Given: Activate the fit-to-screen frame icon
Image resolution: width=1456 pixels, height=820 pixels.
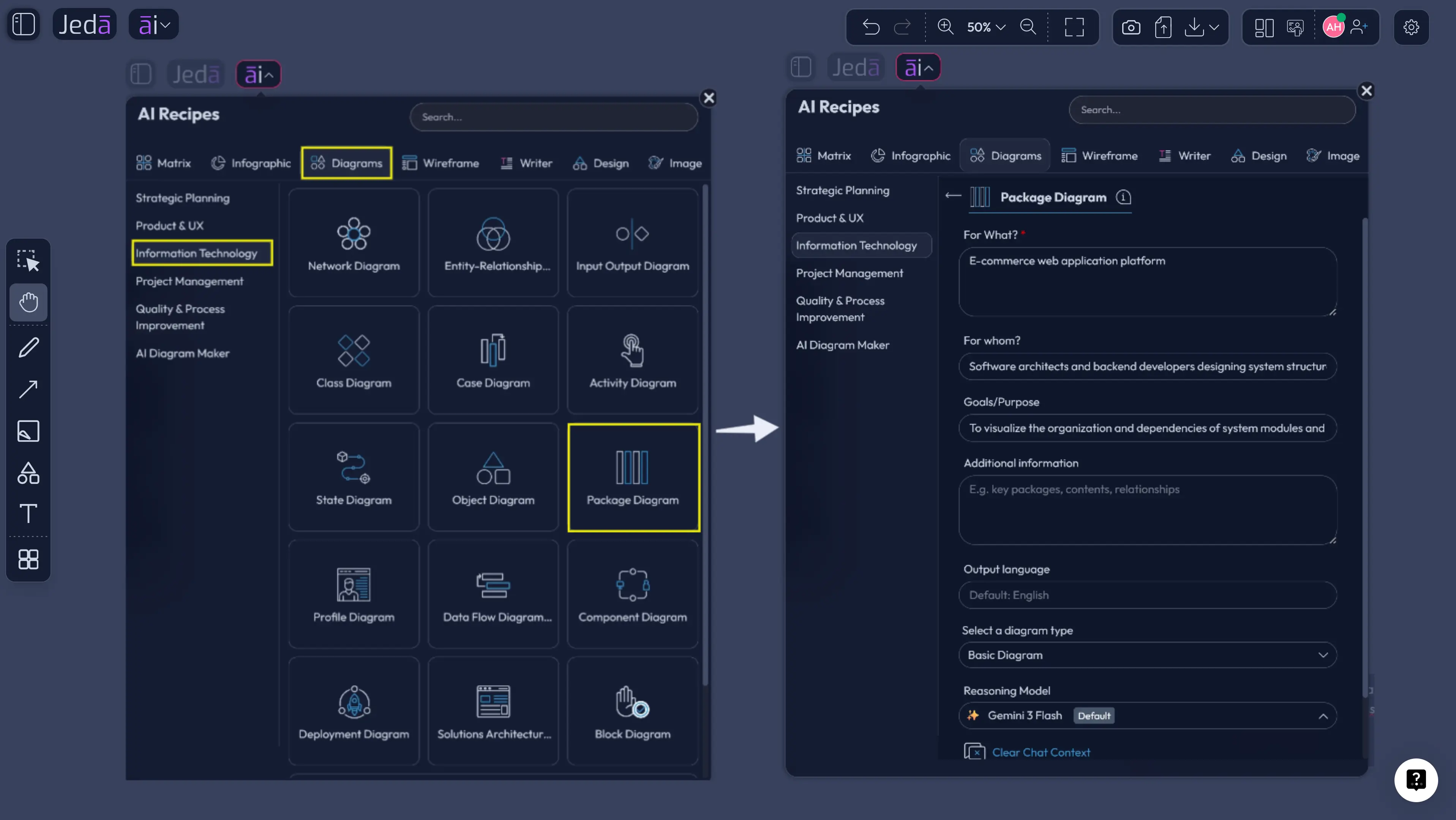Looking at the screenshot, I should point(1074,27).
